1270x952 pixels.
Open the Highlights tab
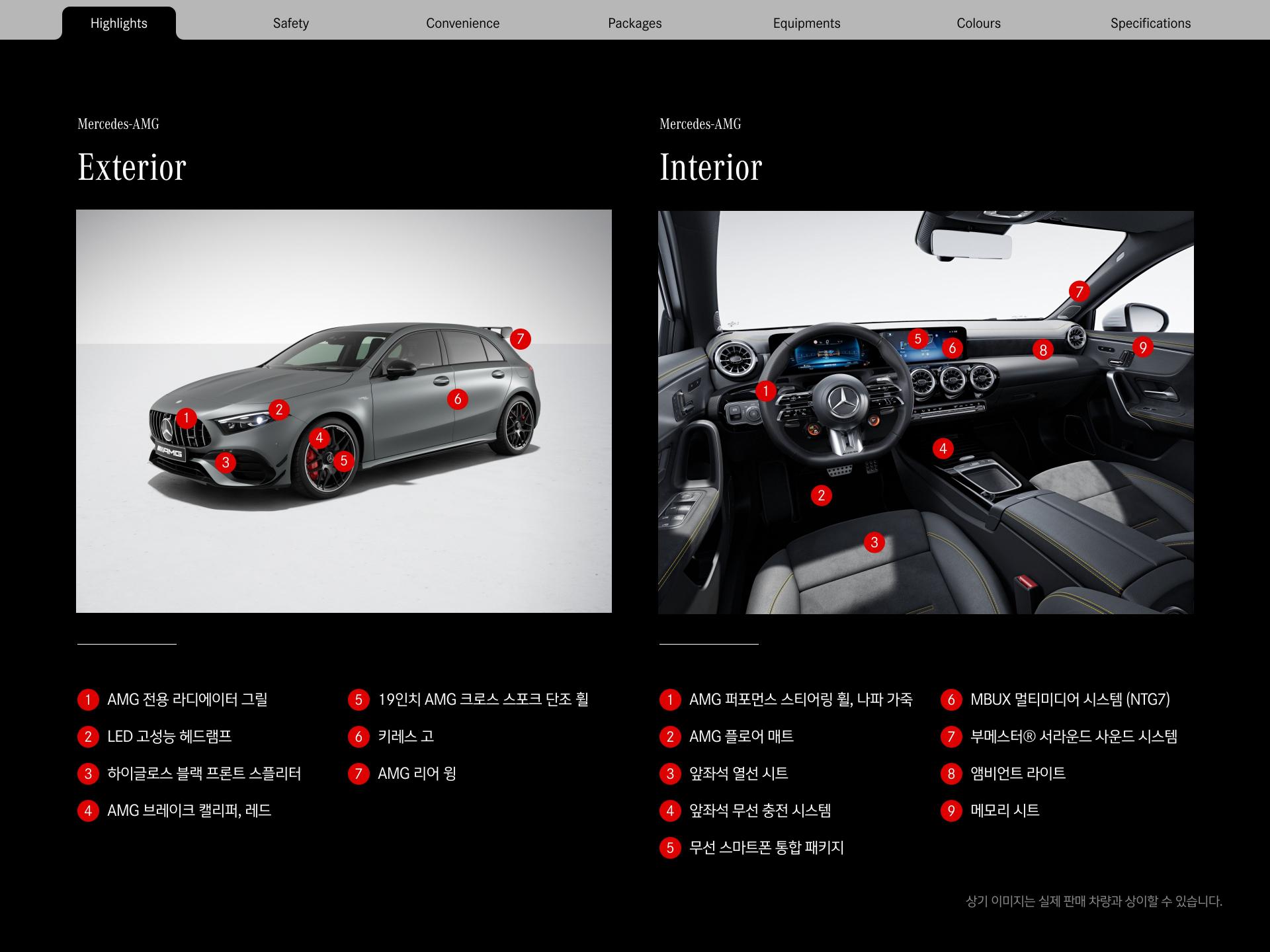pyautogui.click(x=119, y=23)
